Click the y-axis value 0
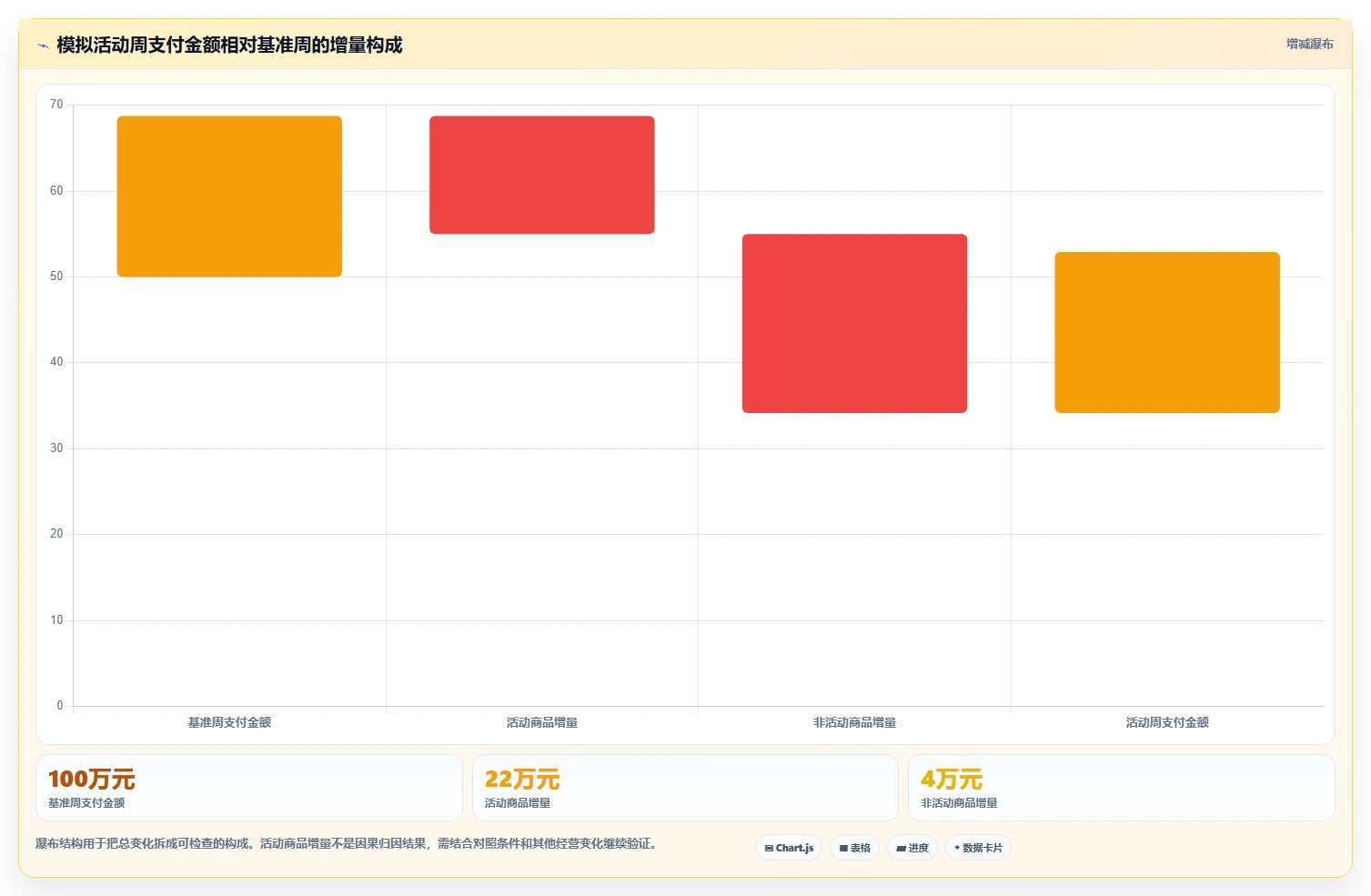The height and width of the screenshot is (896, 1371). [60, 706]
